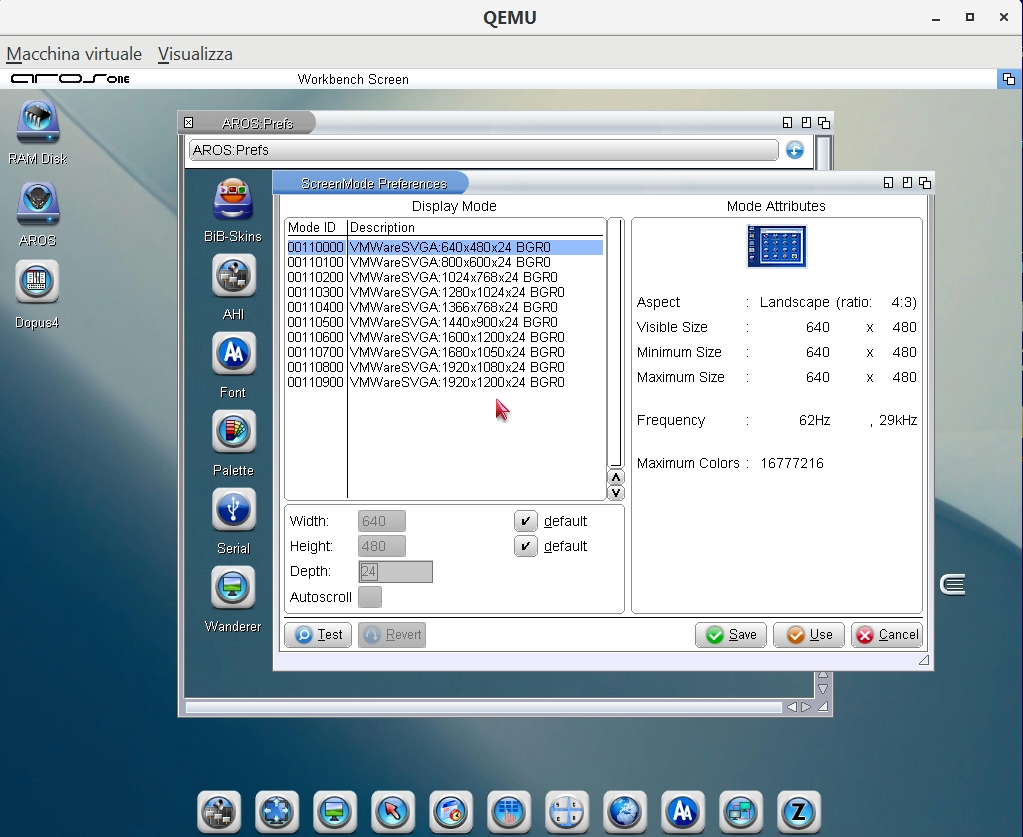This screenshot has height=837, width=1023.
Task: Select mode VMWareSVGA:1440x900x24 BGR0
Action: (x=444, y=322)
